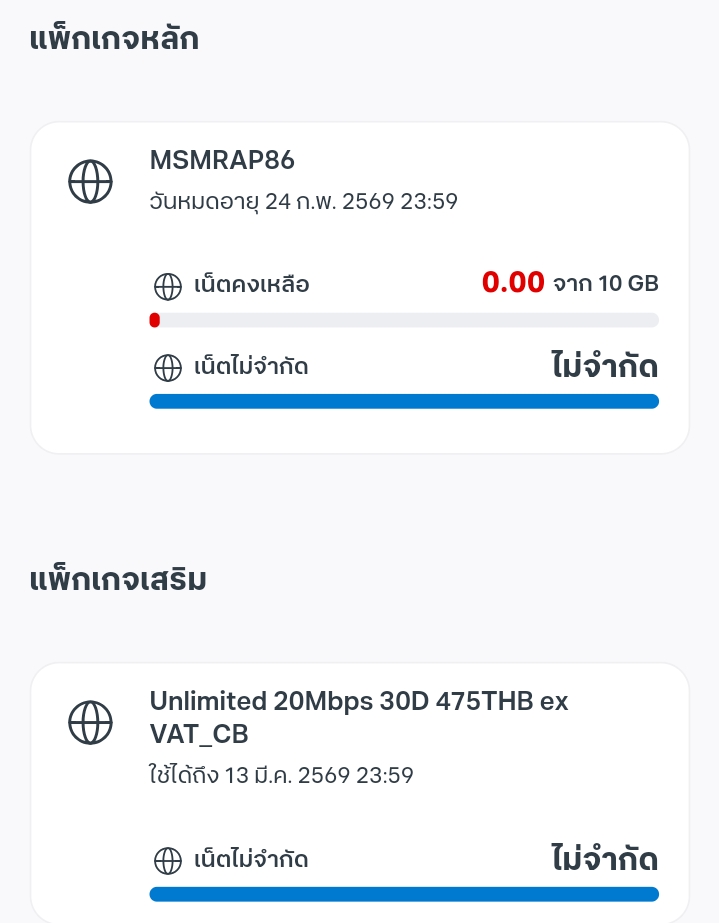Viewport: 719px width, 923px height.
Task: Tap the red 0.00 remaining data value
Action: [x=513, y=283]
